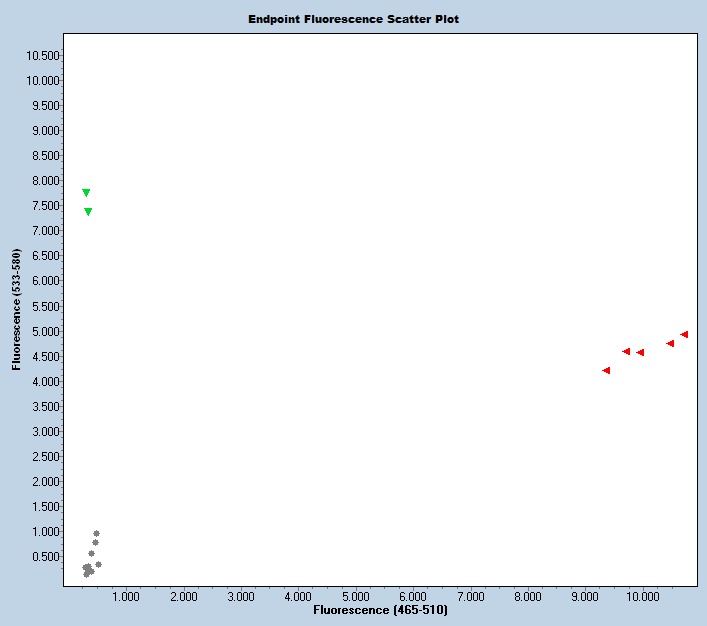Click the Fluorescence (533-580) y-axis title
Image resolution: width=707 pixels, height=626 pixels.
tap(17, 312)
